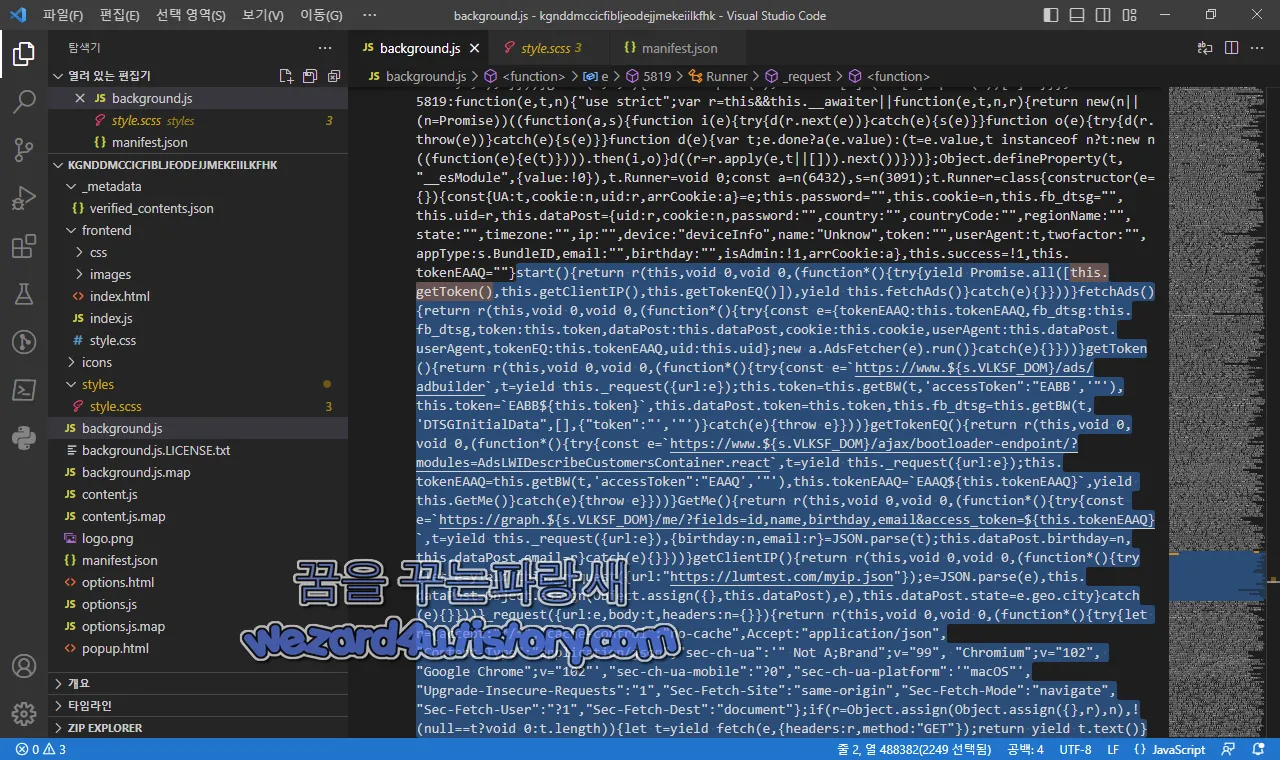Expand the ZIP EXPLORER section
Image resolution: width=1280 pixels, height=760 pixels.
tap(198, 727)
